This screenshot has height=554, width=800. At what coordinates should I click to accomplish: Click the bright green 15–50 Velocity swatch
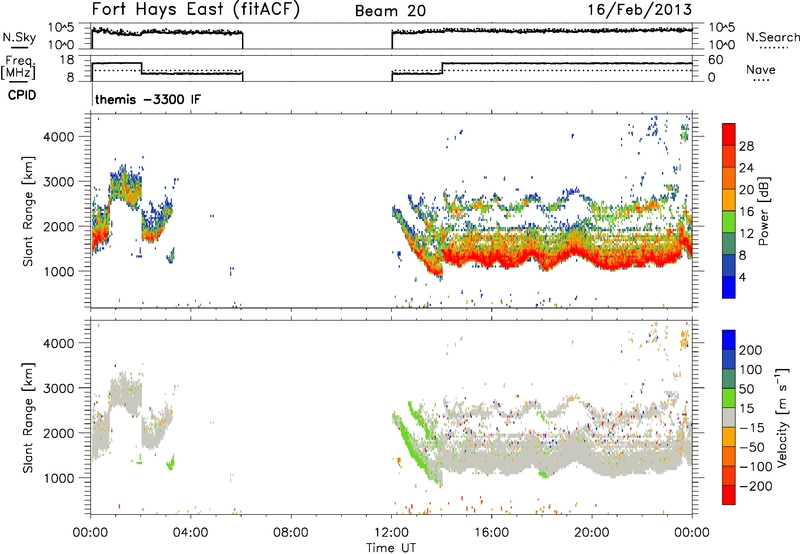pos(729,398)
